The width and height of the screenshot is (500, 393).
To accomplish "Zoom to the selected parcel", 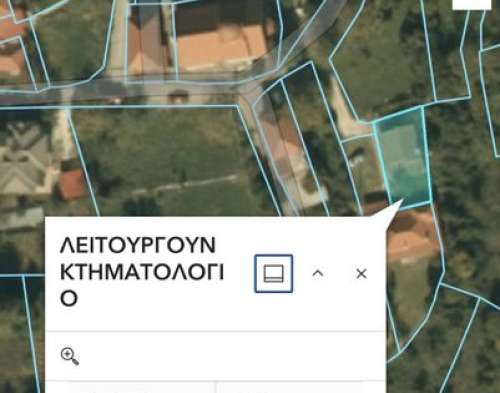I will click(x=70, y=356).
